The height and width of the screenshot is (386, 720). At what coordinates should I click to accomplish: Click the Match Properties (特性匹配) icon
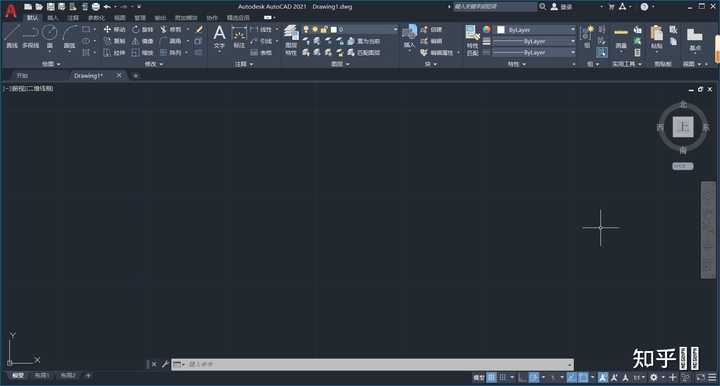coord(472,40)
